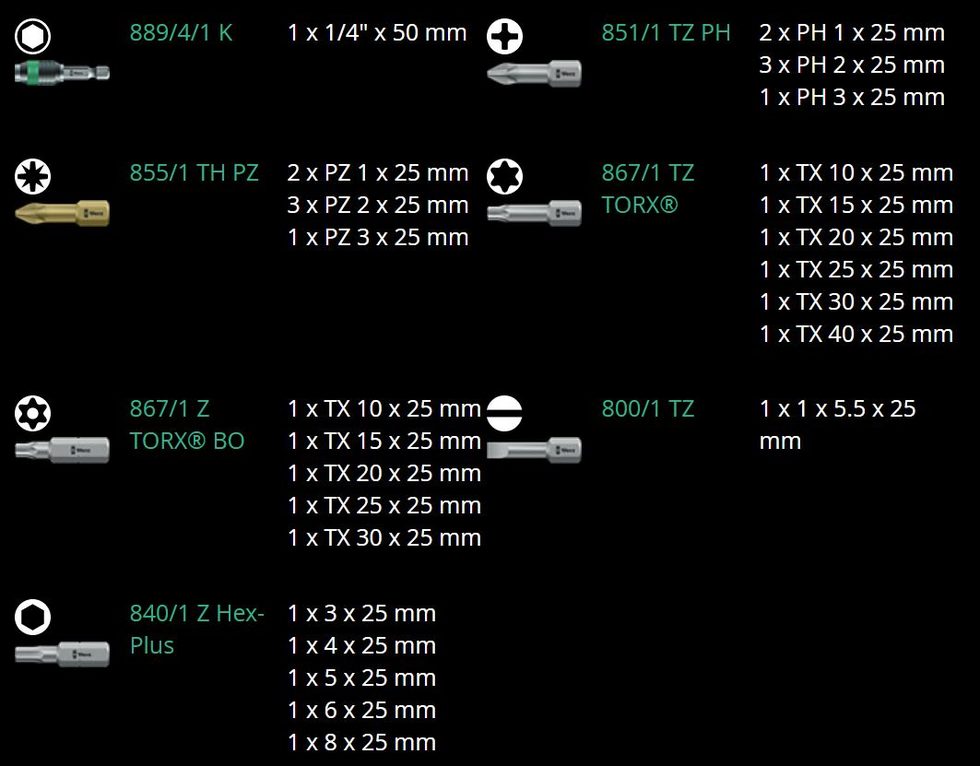Open the 855/1 TH PZ product link

194,173
